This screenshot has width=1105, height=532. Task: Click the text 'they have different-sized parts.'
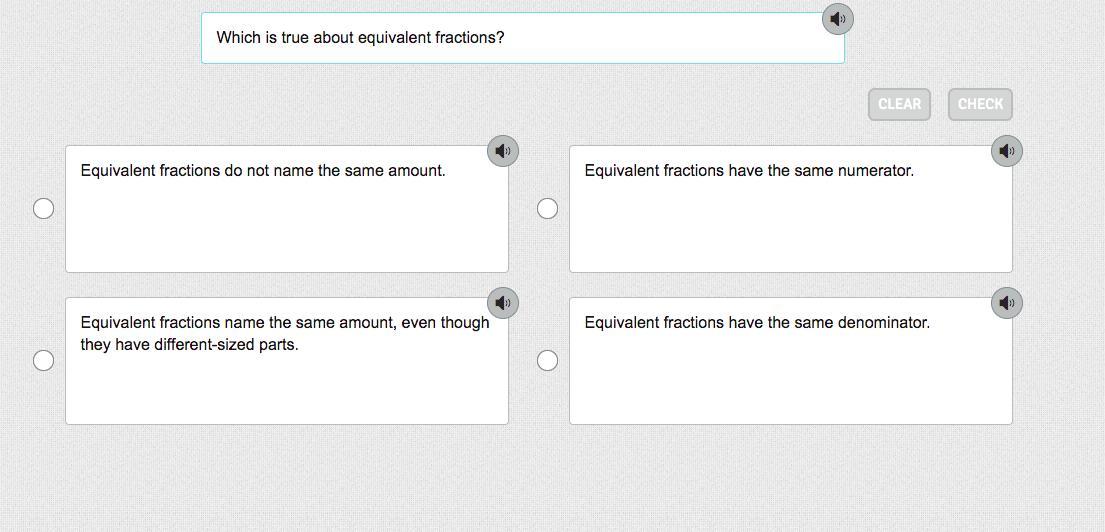coord(190,345)
